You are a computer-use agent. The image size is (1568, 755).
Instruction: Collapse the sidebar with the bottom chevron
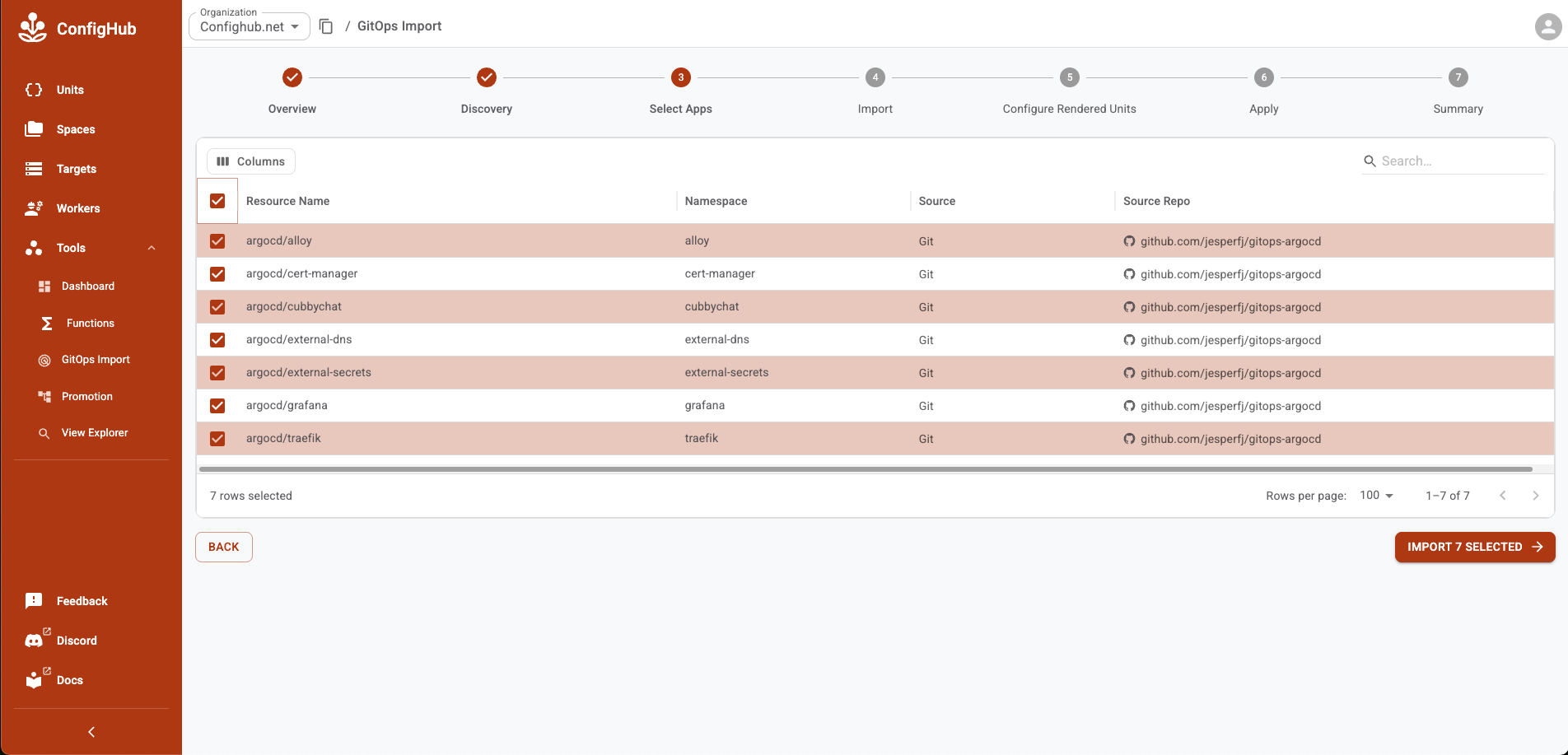tap(91, 732)
